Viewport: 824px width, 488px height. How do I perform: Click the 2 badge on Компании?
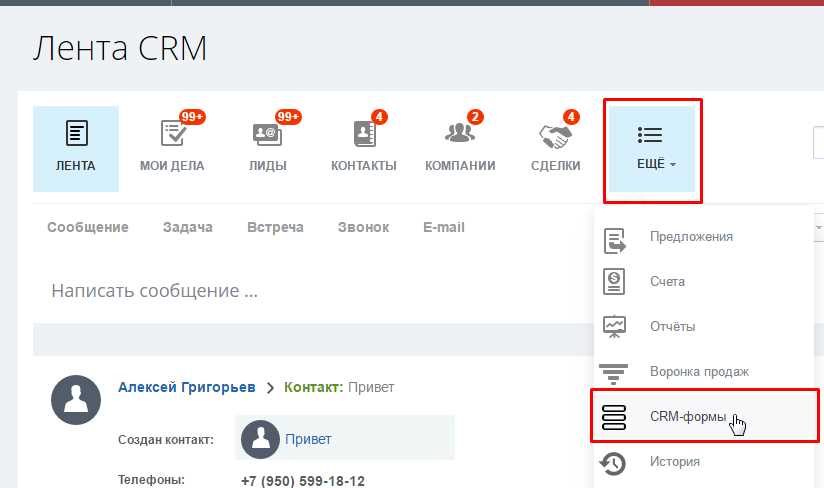pos(475,117)
